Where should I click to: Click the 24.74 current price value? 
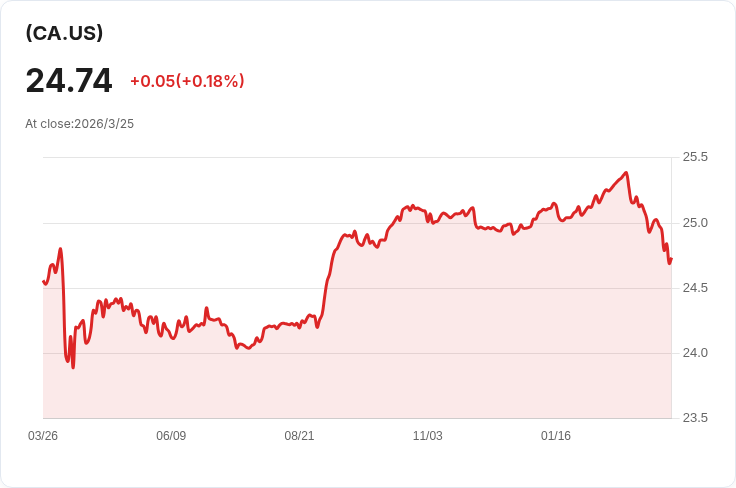(x=69, y=80)
